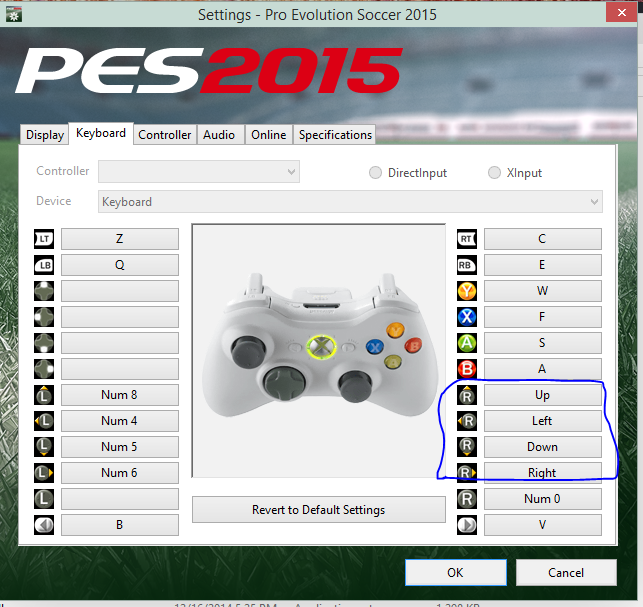
Task: Click the RT key binding C
Action: tap(543, 239)
